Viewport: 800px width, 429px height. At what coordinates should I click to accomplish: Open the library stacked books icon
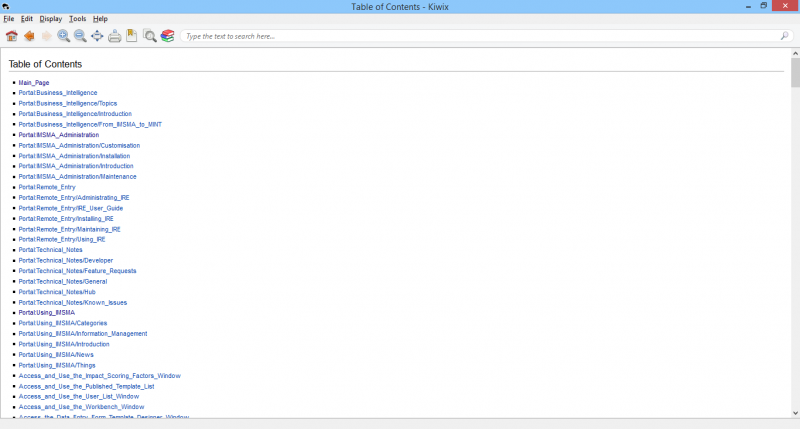pos(167,36)
